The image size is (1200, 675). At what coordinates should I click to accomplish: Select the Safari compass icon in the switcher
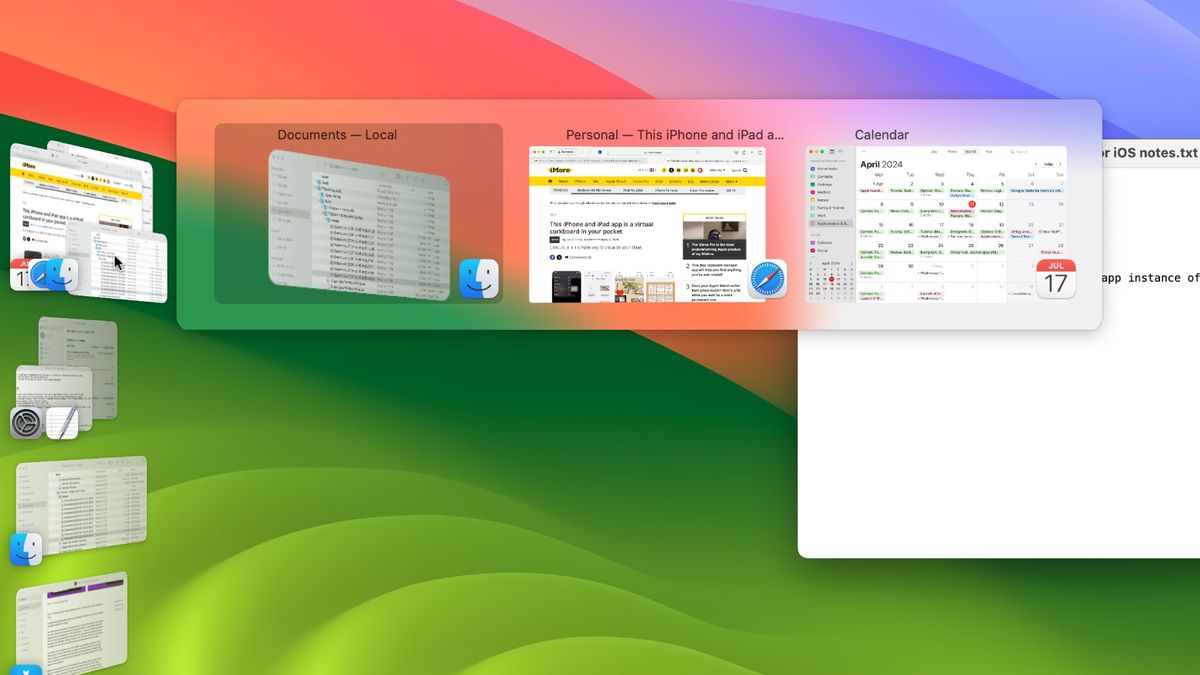(768, 279)
